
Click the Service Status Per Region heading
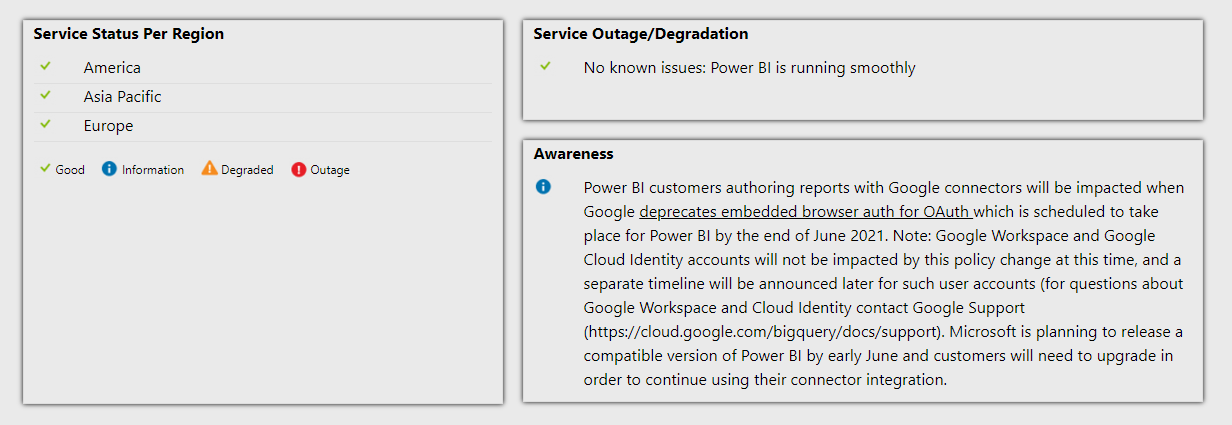click(129, 34)
